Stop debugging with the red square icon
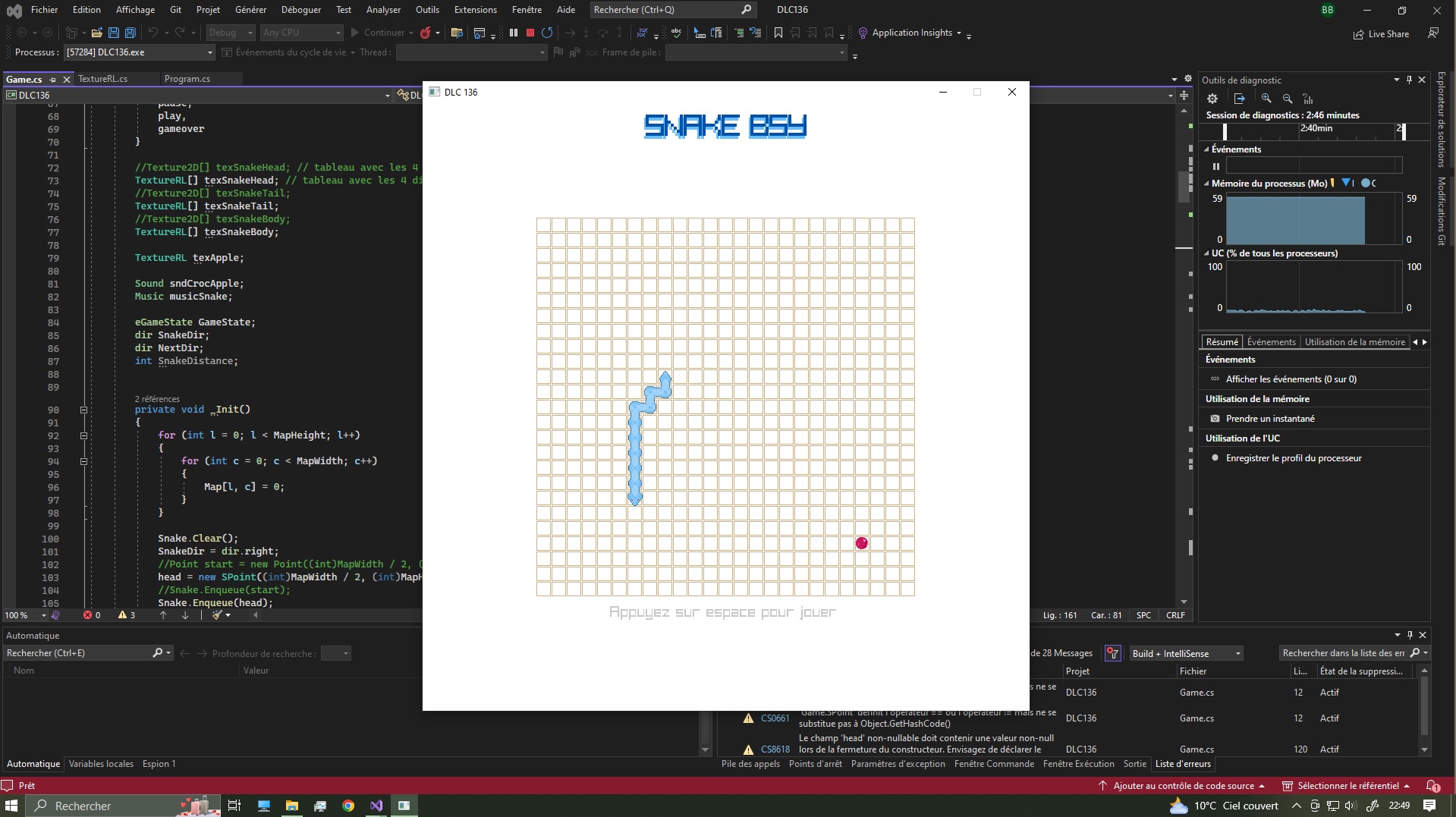Screen dimensions: 1456x817 tap(530, 33)
